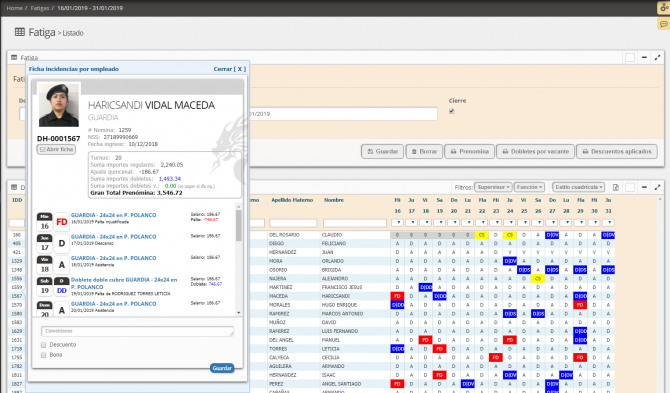Navigate to Fatigas in the breadcrumb
This screenshot has height=393, width=670.
(40, 8)
